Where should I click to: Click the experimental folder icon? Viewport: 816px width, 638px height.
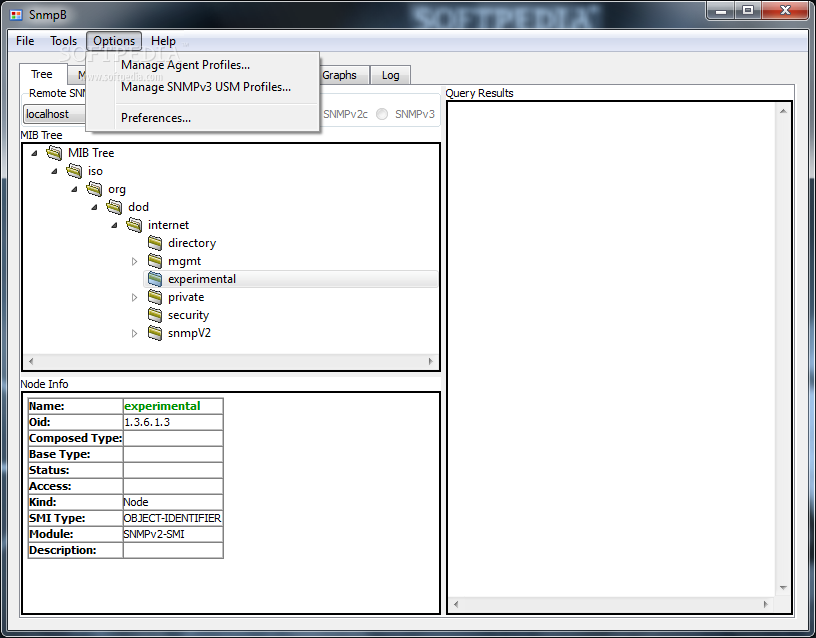[155, 279]
